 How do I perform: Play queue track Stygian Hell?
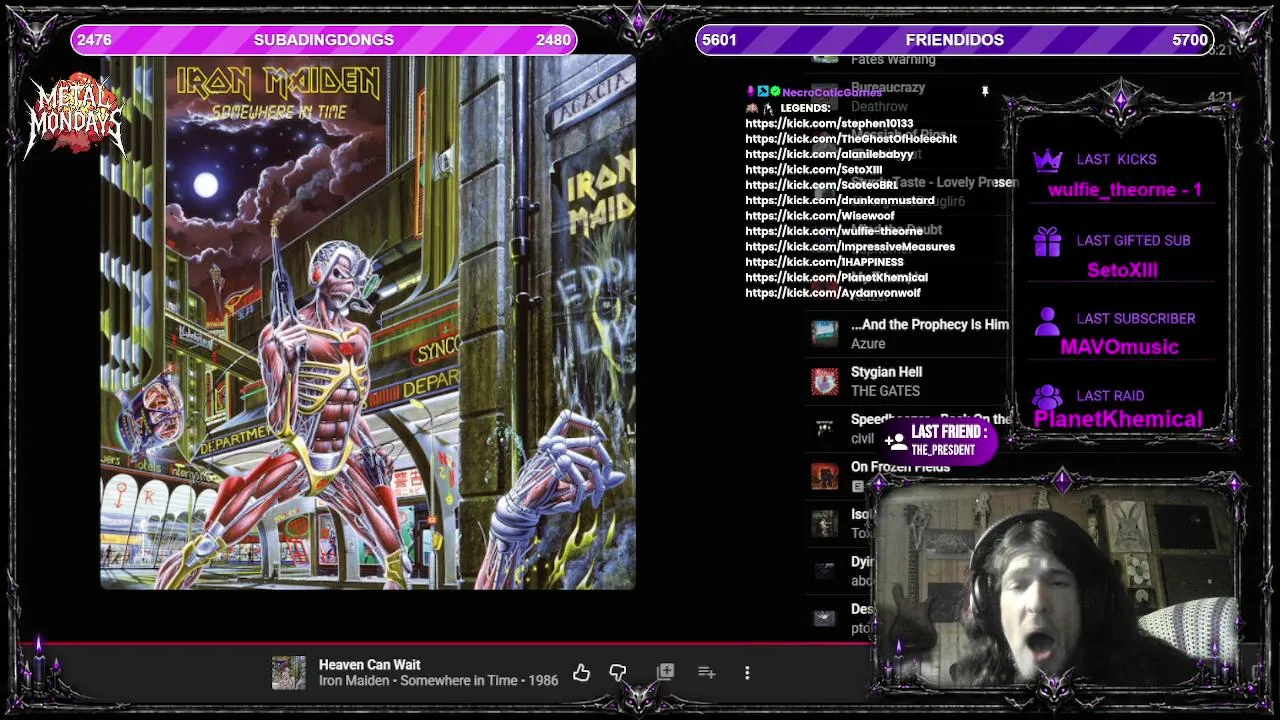click(886, 372)
